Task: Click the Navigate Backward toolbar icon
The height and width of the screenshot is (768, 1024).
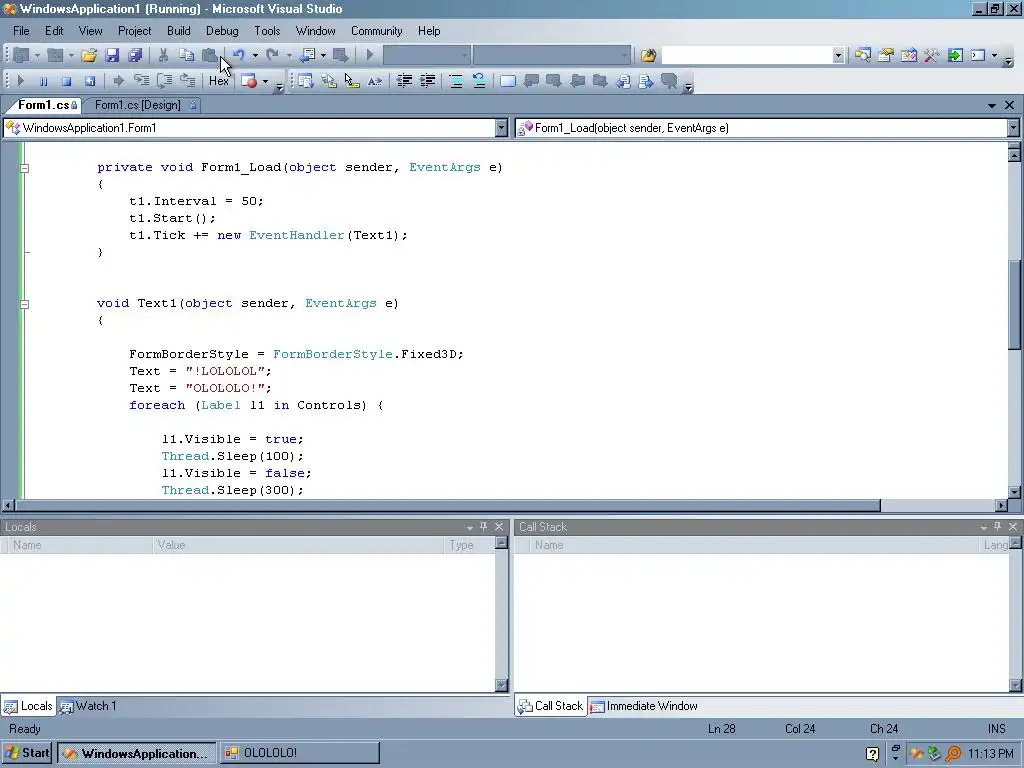Action: click(x=308, y=56)
